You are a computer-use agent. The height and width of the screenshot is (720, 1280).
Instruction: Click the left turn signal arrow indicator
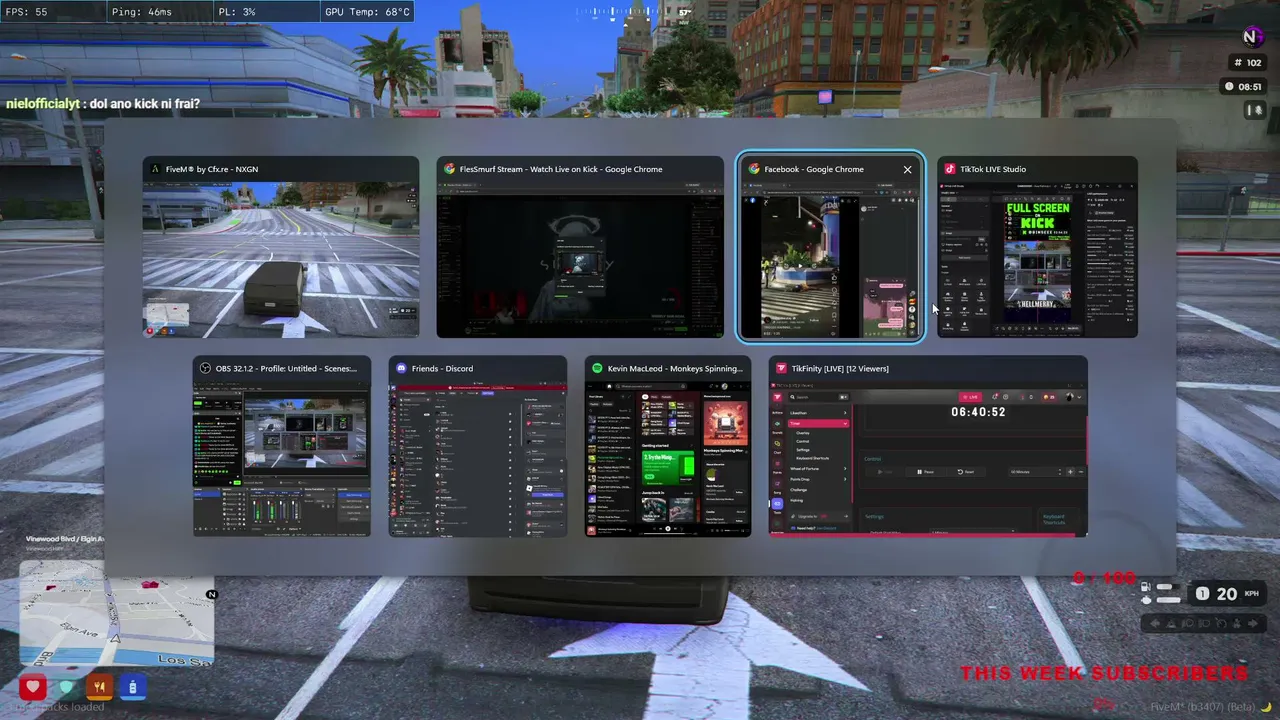tap(1156, 624)
